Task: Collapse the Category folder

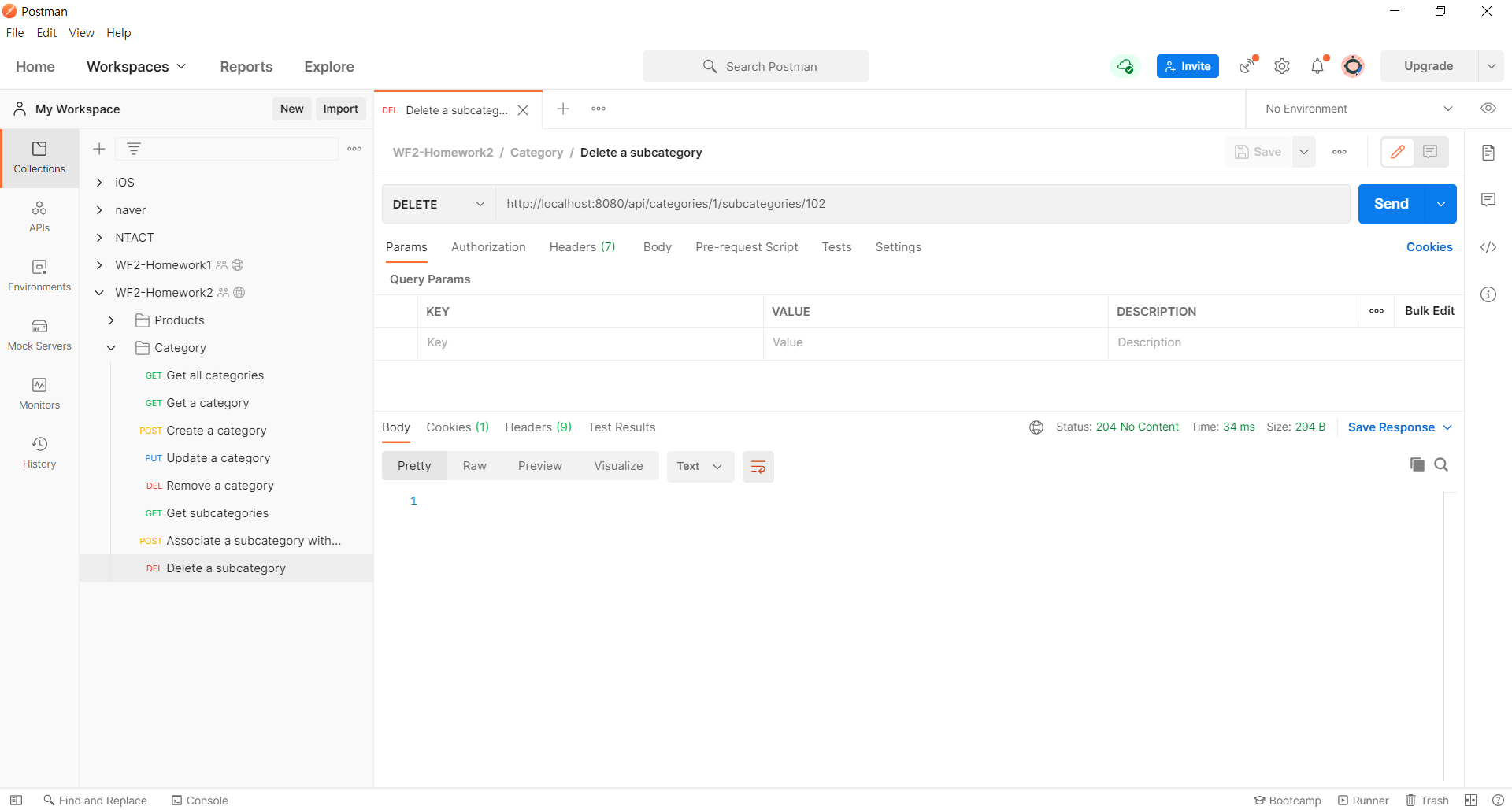Action: 111,348
